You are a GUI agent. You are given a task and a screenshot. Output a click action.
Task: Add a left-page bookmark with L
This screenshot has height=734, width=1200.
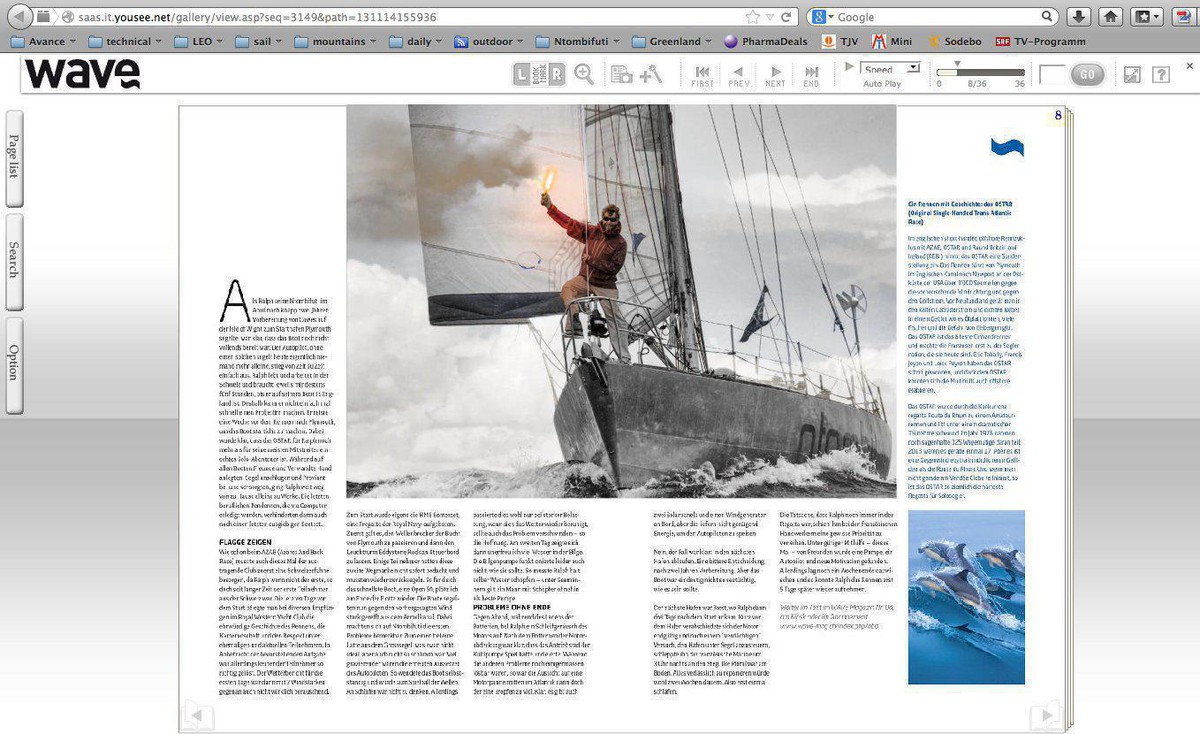524,74
